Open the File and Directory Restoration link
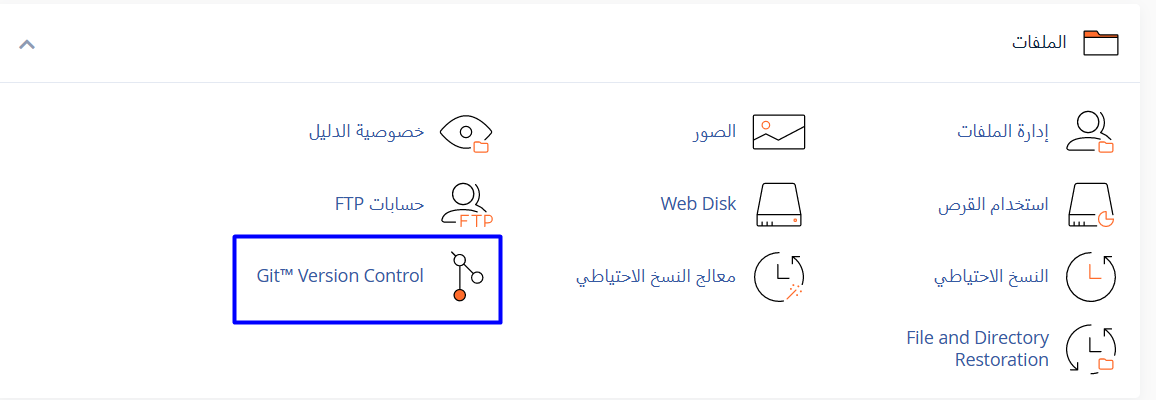Viewport: 1156px width, 400px height. tap(977, 349)
